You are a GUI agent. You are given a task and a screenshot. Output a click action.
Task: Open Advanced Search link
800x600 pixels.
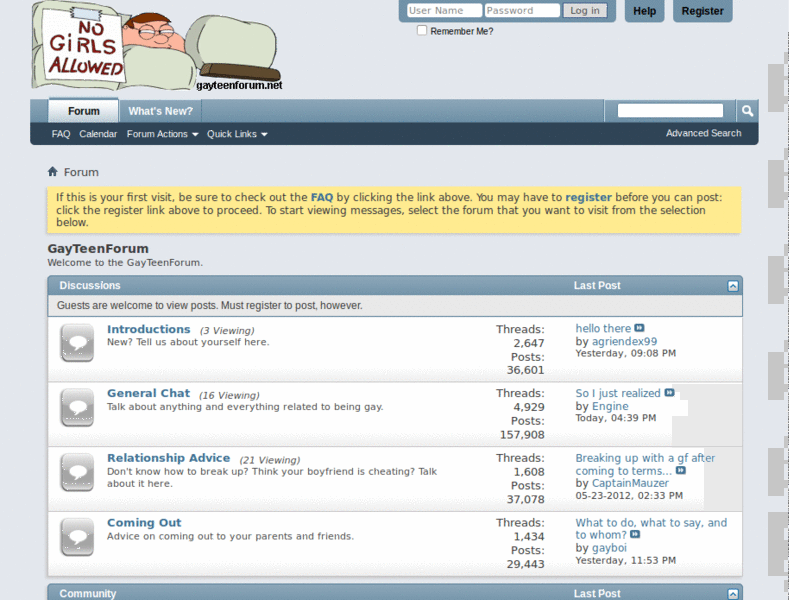(703, 133)
